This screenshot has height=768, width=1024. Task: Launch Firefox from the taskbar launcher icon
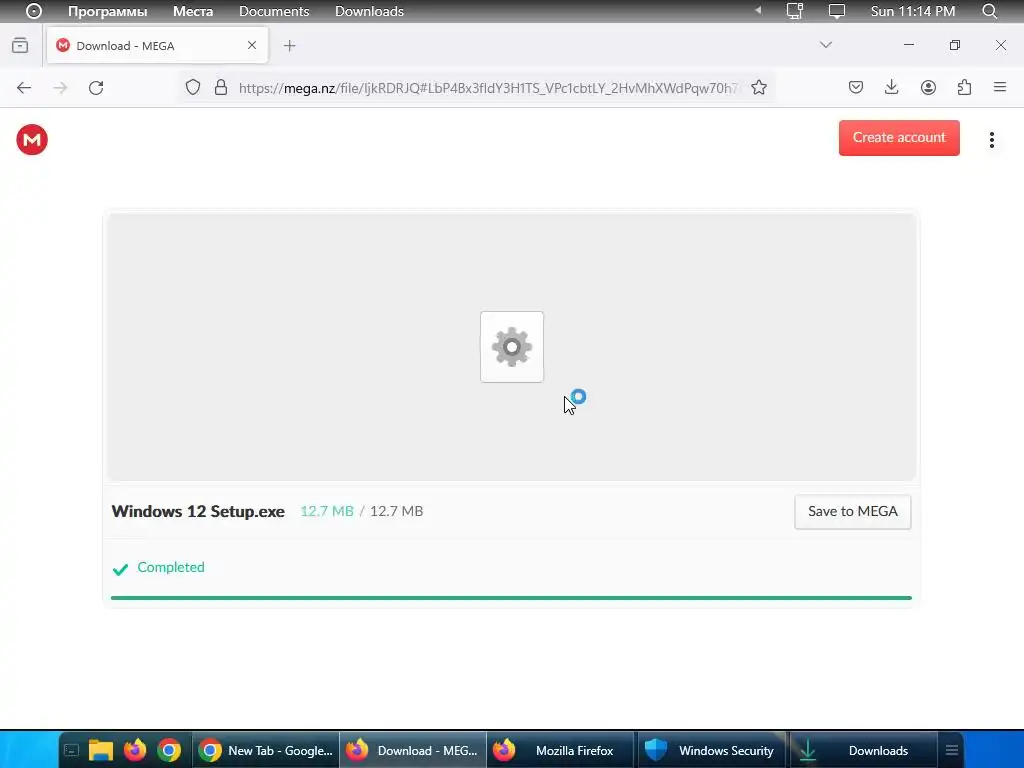coord(135,750)
